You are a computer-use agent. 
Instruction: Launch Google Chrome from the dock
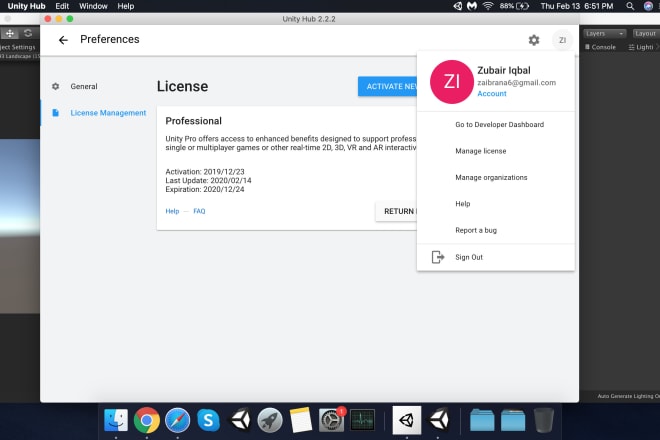click(x=146, y=420)
